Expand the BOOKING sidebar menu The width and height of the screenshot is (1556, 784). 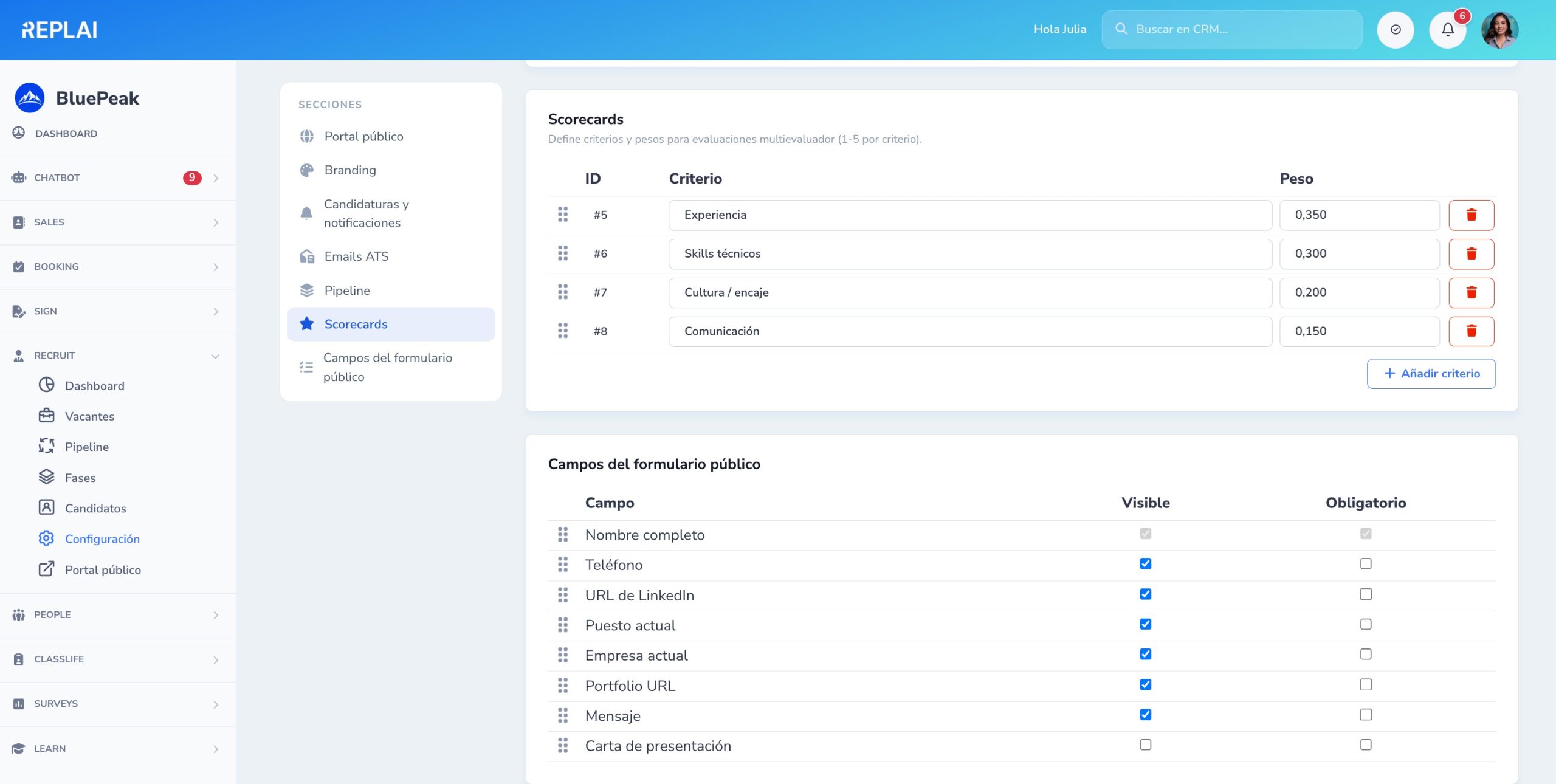pos(118,267)
